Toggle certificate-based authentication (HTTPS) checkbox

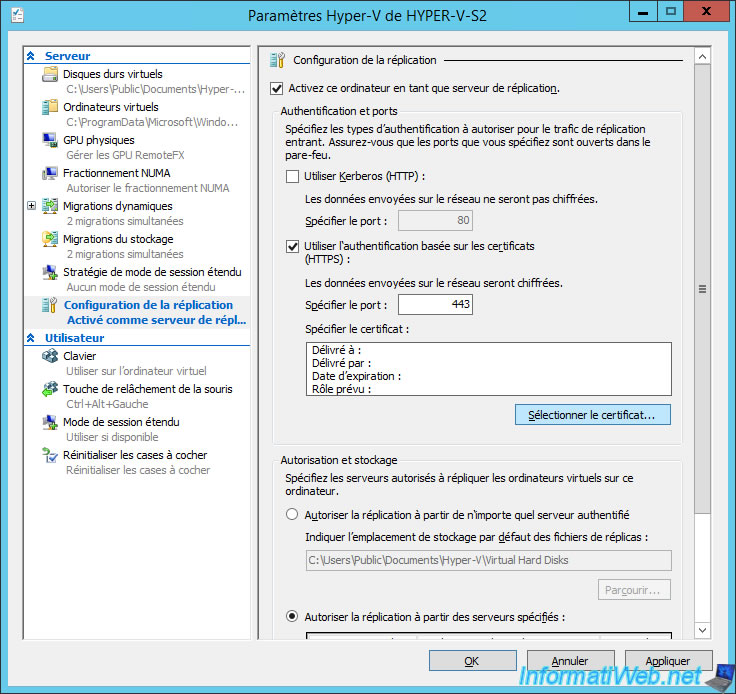coord(292,246)
